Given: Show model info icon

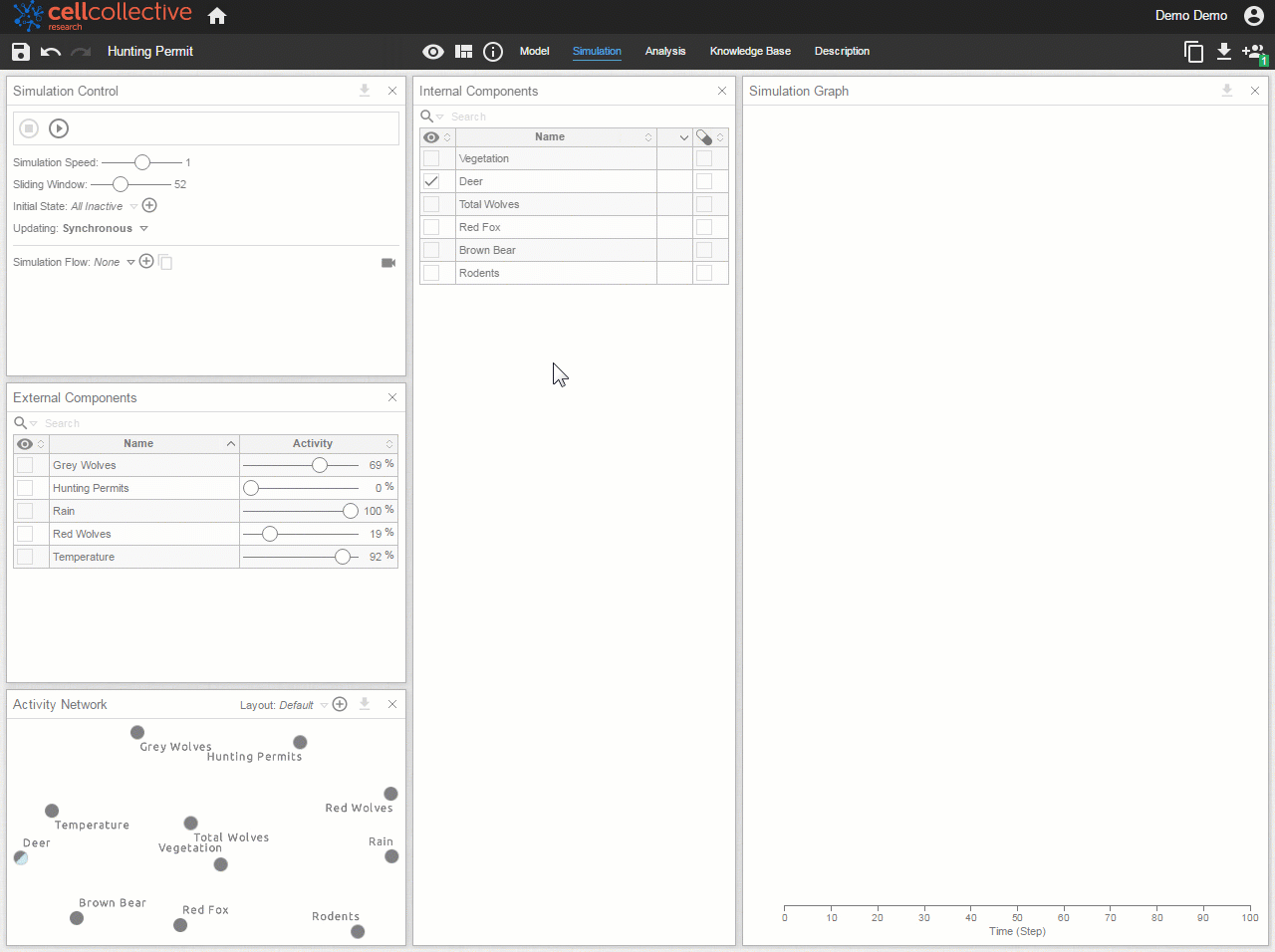Looking at the screenshot, I should coord(493,52).
